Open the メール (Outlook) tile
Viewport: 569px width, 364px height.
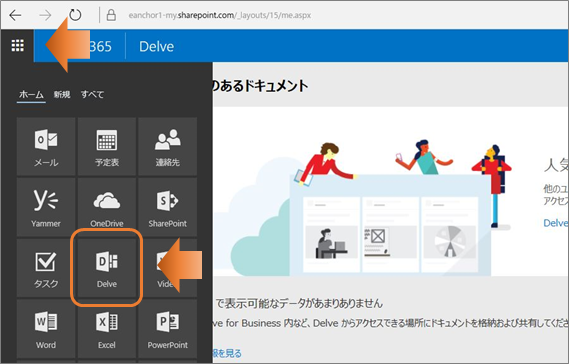point(46,147)
